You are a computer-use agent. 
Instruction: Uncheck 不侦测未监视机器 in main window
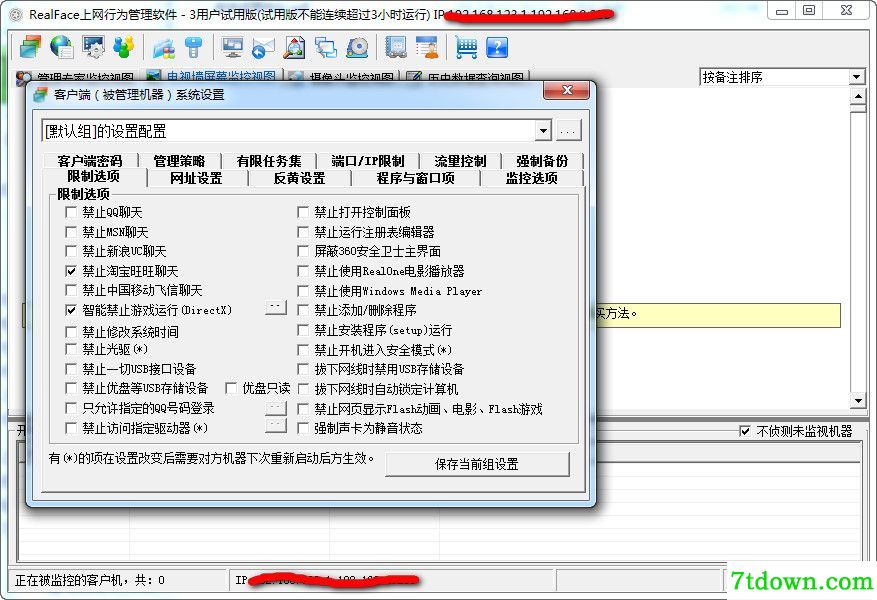coord(745,431)
